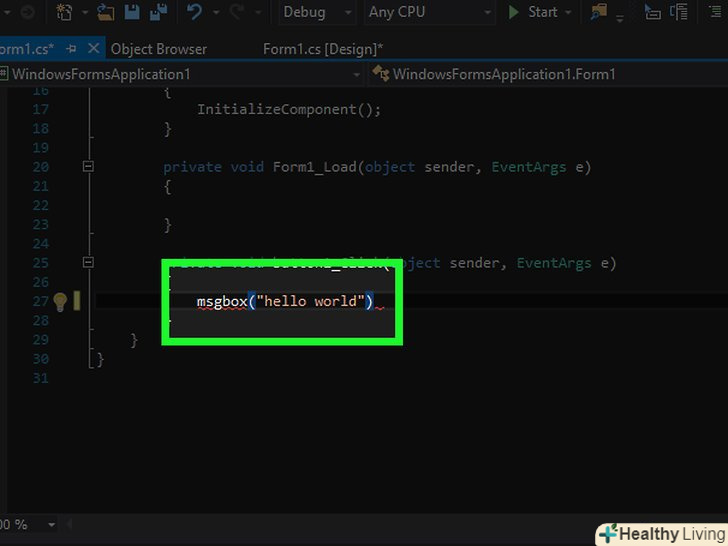Pin the Form1.cs tab
728x546 pixels.
71,48
